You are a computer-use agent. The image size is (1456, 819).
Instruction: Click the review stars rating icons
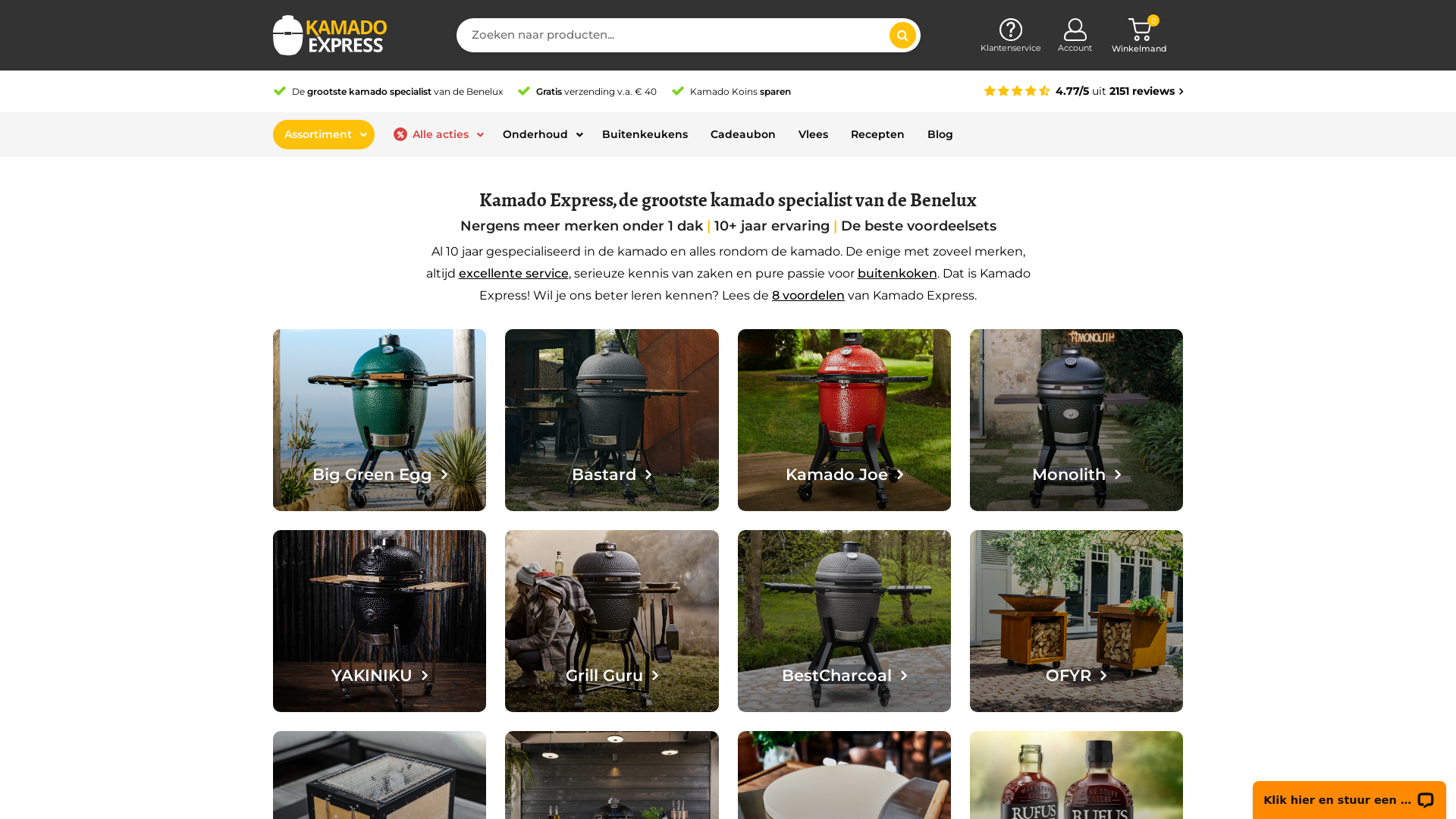pyautogui.click(x=1017, y=91)
